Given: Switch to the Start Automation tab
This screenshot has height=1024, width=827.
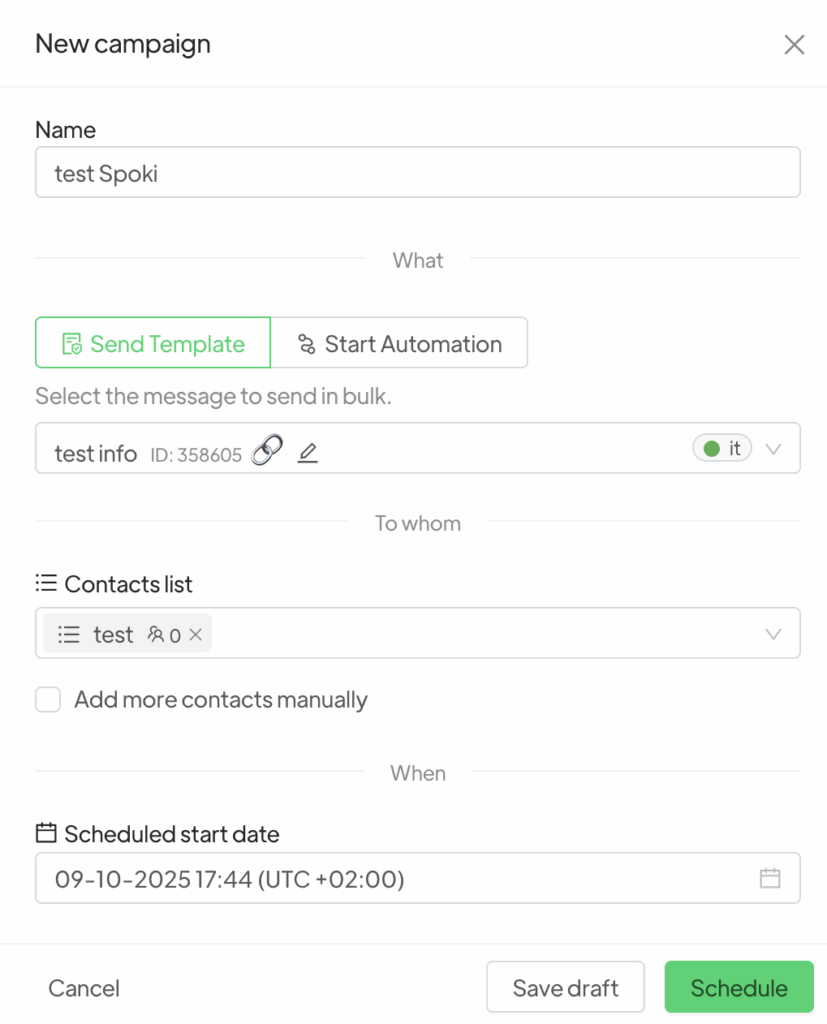Looking at the screenshot, I should coord(399,344).
